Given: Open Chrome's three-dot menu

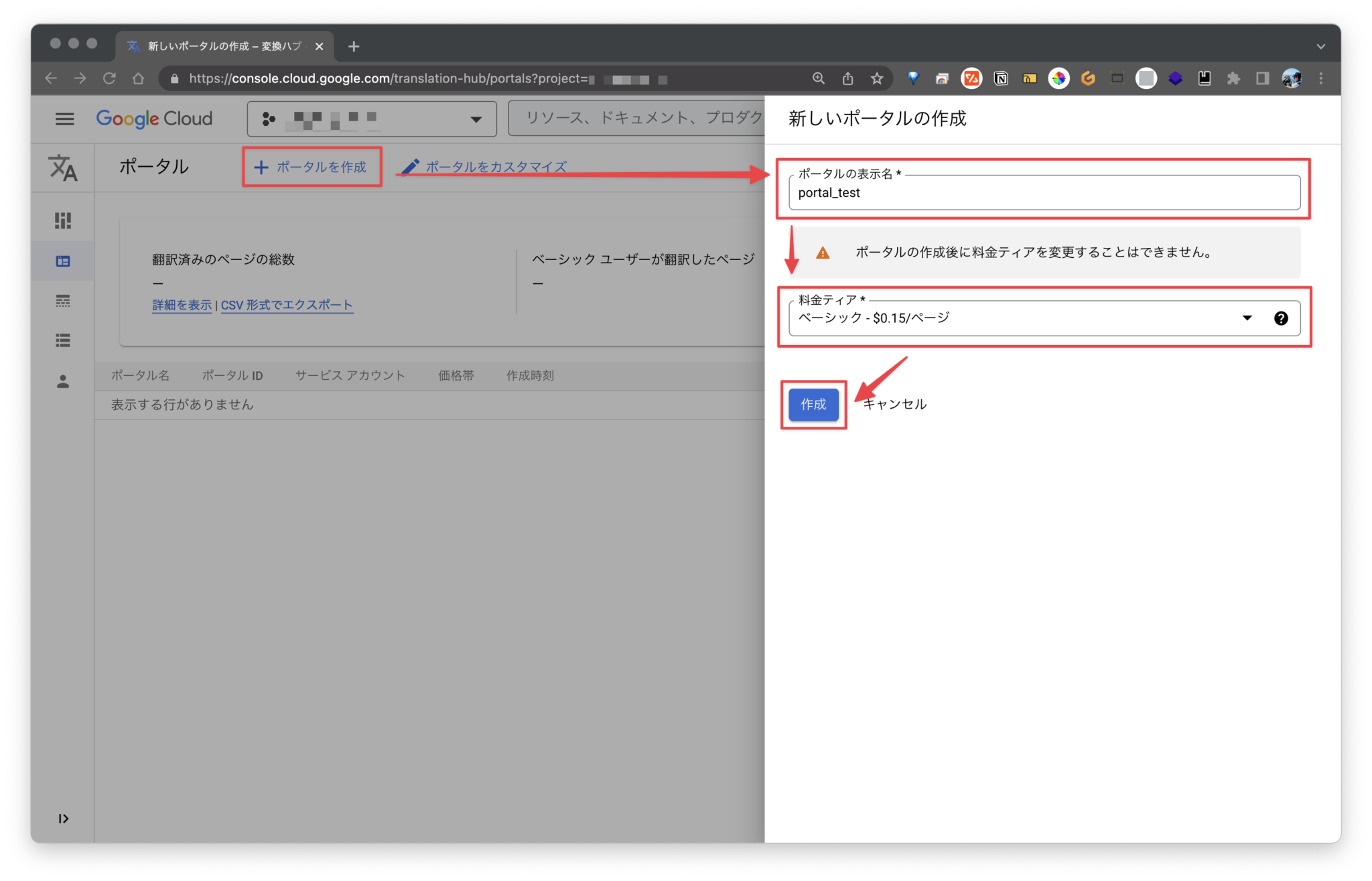Looking at the screenshot, I should point(1320,78).
